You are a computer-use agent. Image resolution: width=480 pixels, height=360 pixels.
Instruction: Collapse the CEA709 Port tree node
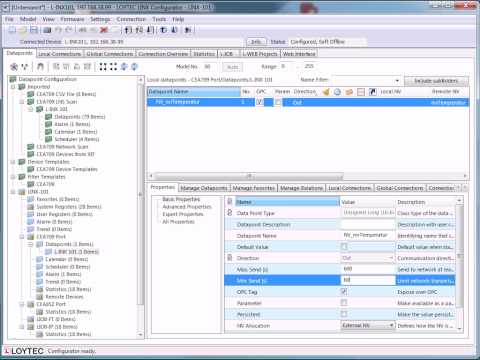[x=22, y=237]
